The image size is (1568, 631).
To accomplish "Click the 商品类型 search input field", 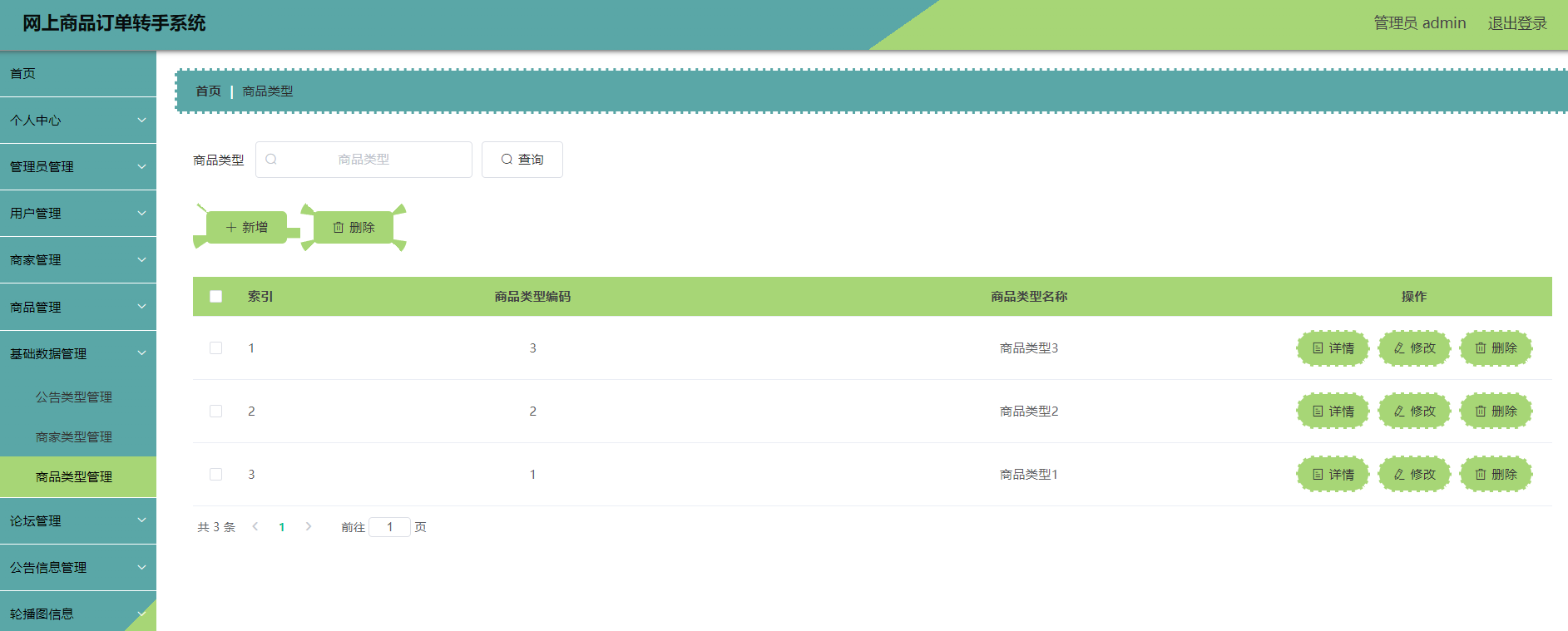I will [x=364, y=160].
